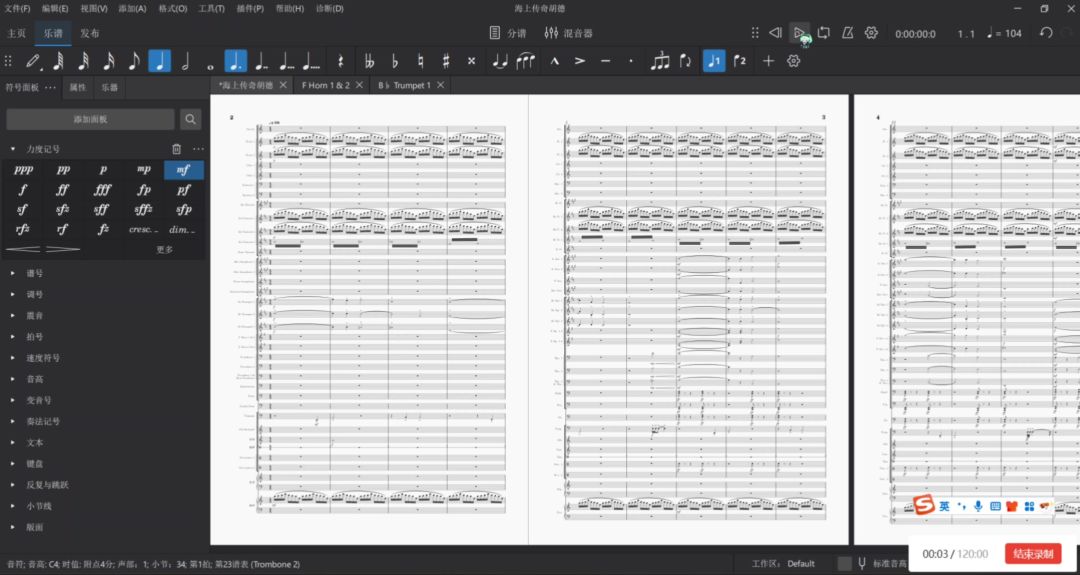Toggle the pencil note input mode
This screenshot has height=575, width=1080.
click(x=33, y=61)
